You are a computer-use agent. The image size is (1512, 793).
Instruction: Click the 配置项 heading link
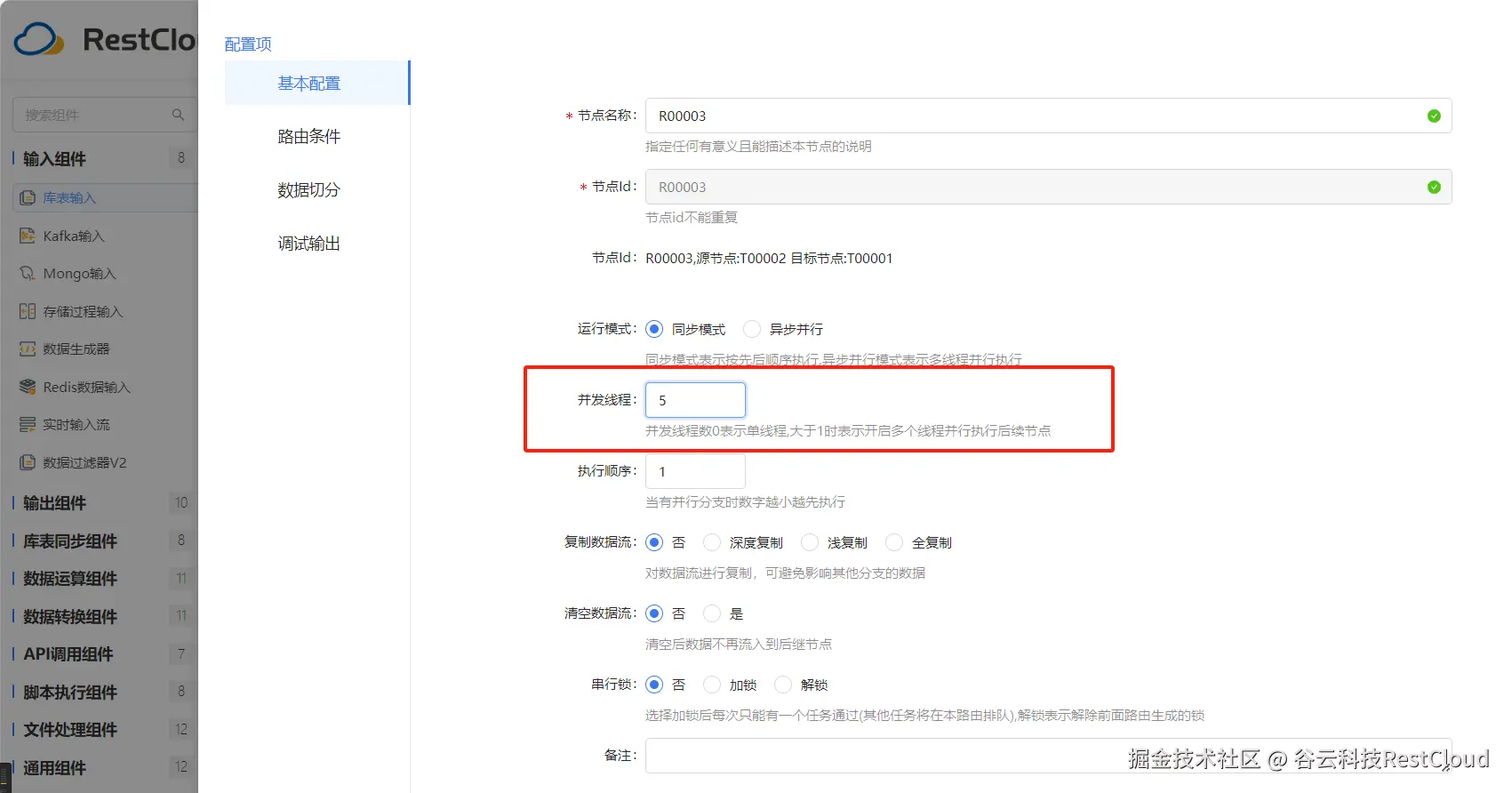(248, 44)
